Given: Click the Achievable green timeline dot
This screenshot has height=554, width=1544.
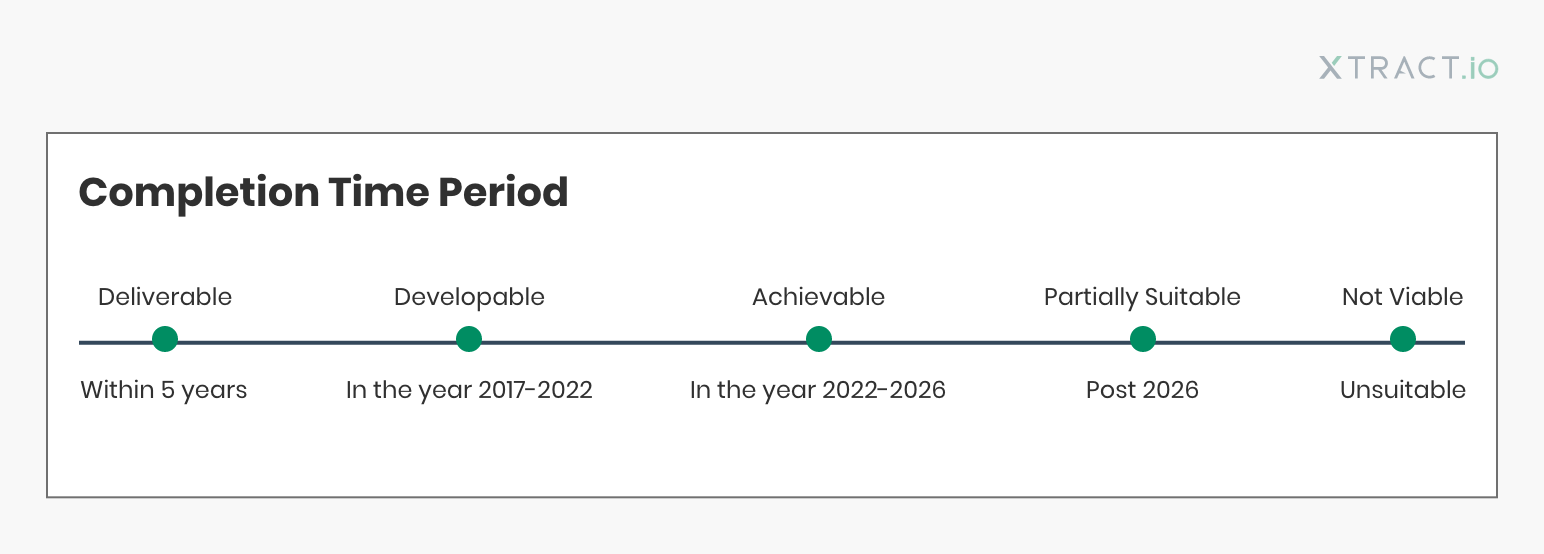Looking at the screenshot, I should coord(819,340).
